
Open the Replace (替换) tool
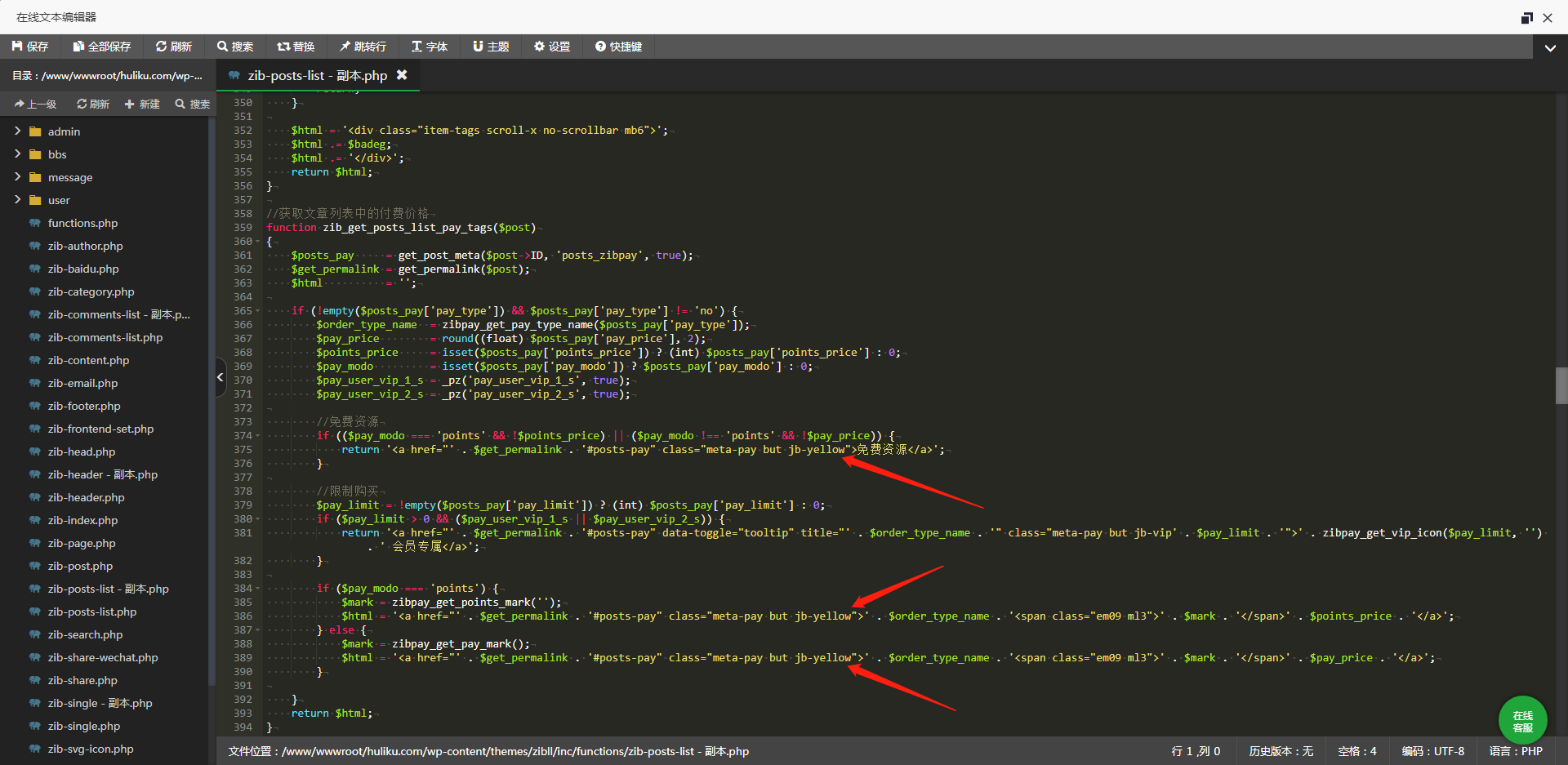(x=296, y=47)
